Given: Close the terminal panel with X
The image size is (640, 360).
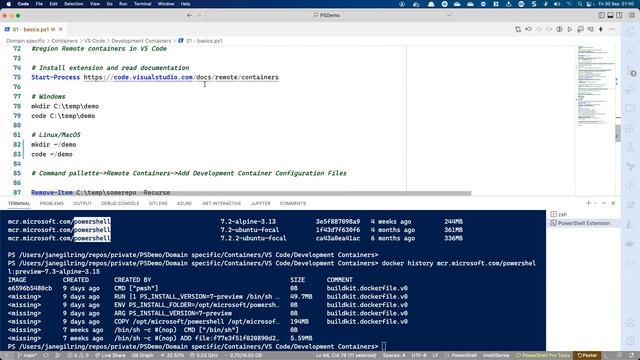Looking at the screenshot, I should tap(613, 203).
